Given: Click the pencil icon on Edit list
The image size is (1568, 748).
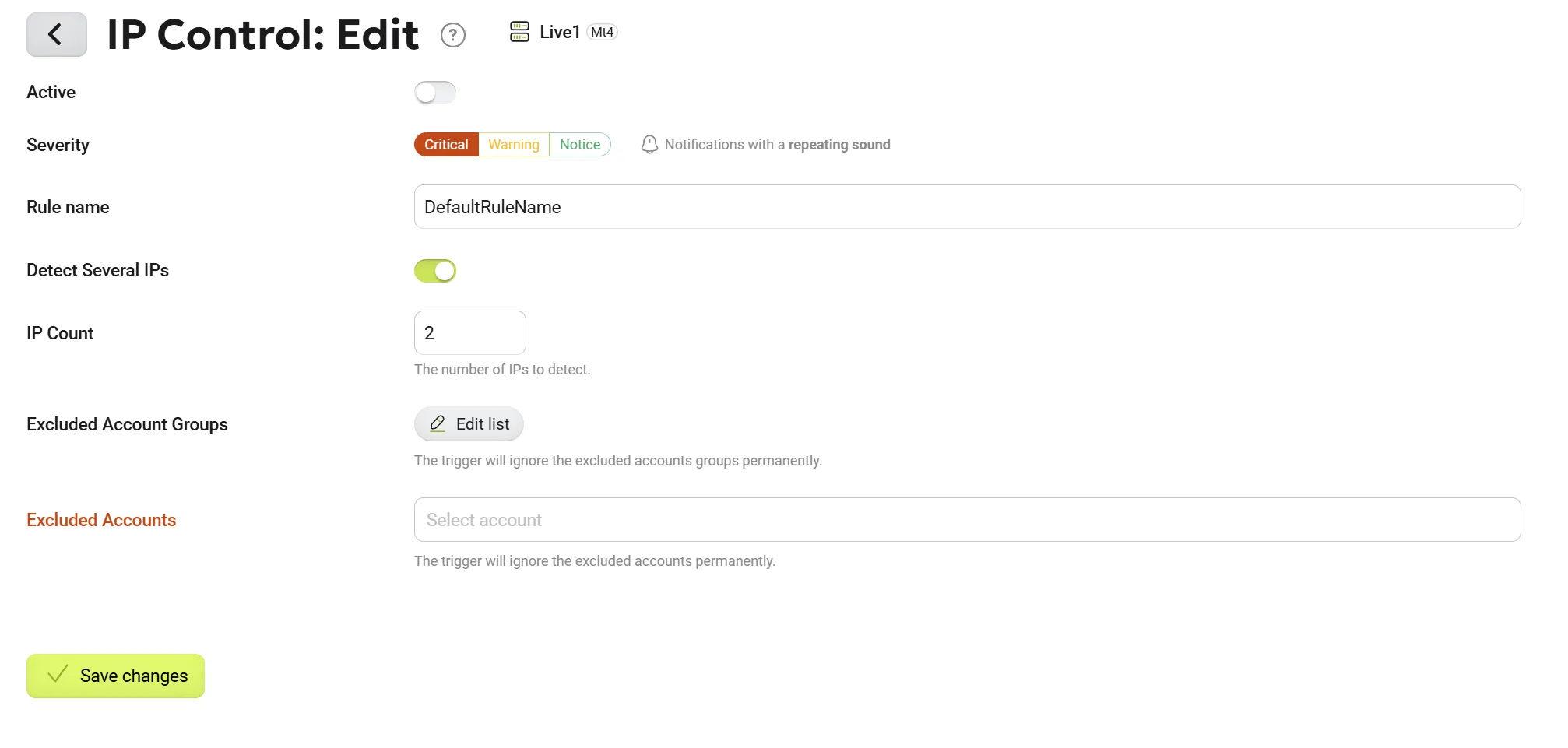Looking at the screenshot, I should (438, 423).
